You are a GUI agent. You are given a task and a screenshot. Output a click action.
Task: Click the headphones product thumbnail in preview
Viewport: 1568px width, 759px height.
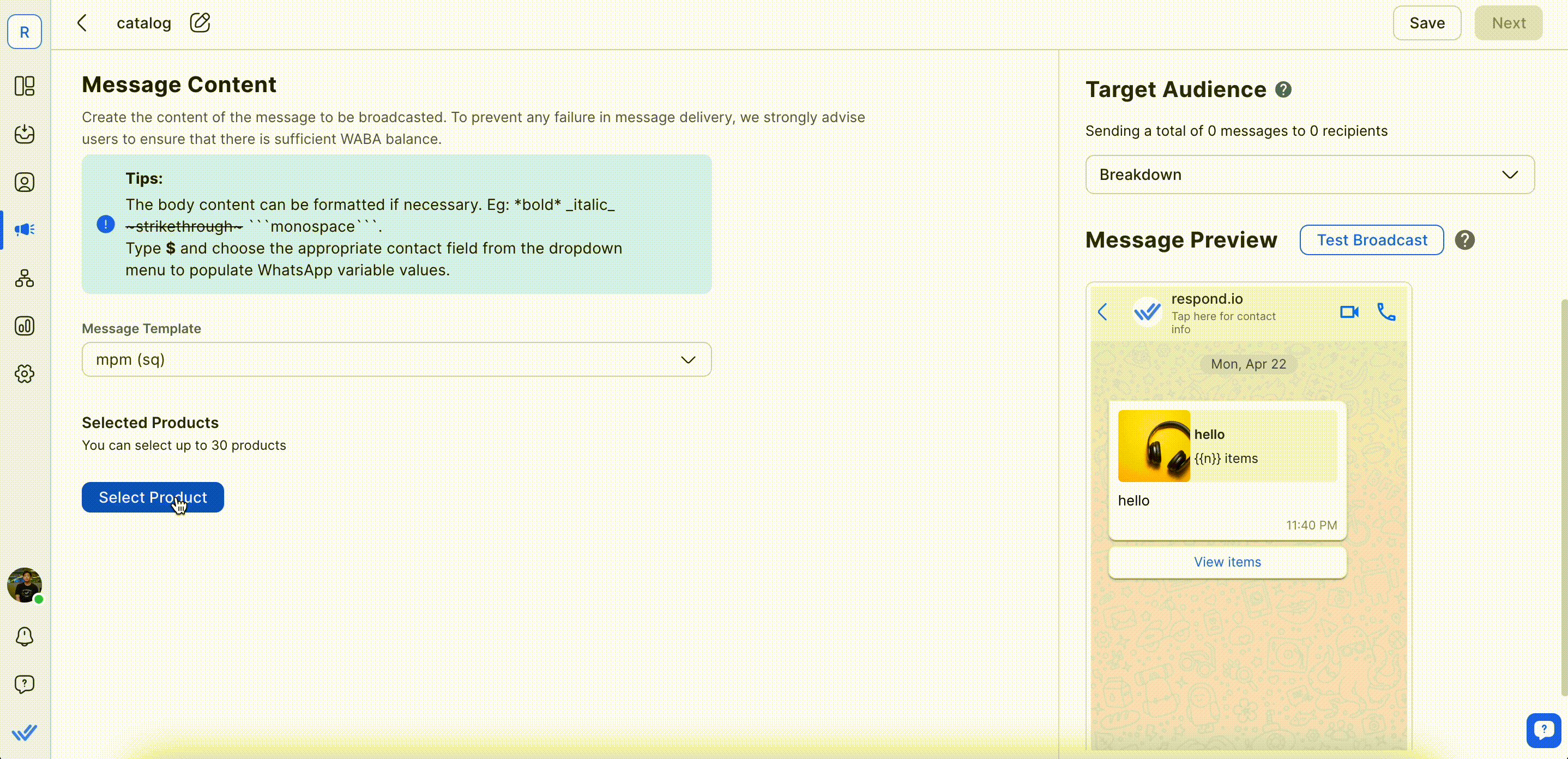pos(1154,446)
